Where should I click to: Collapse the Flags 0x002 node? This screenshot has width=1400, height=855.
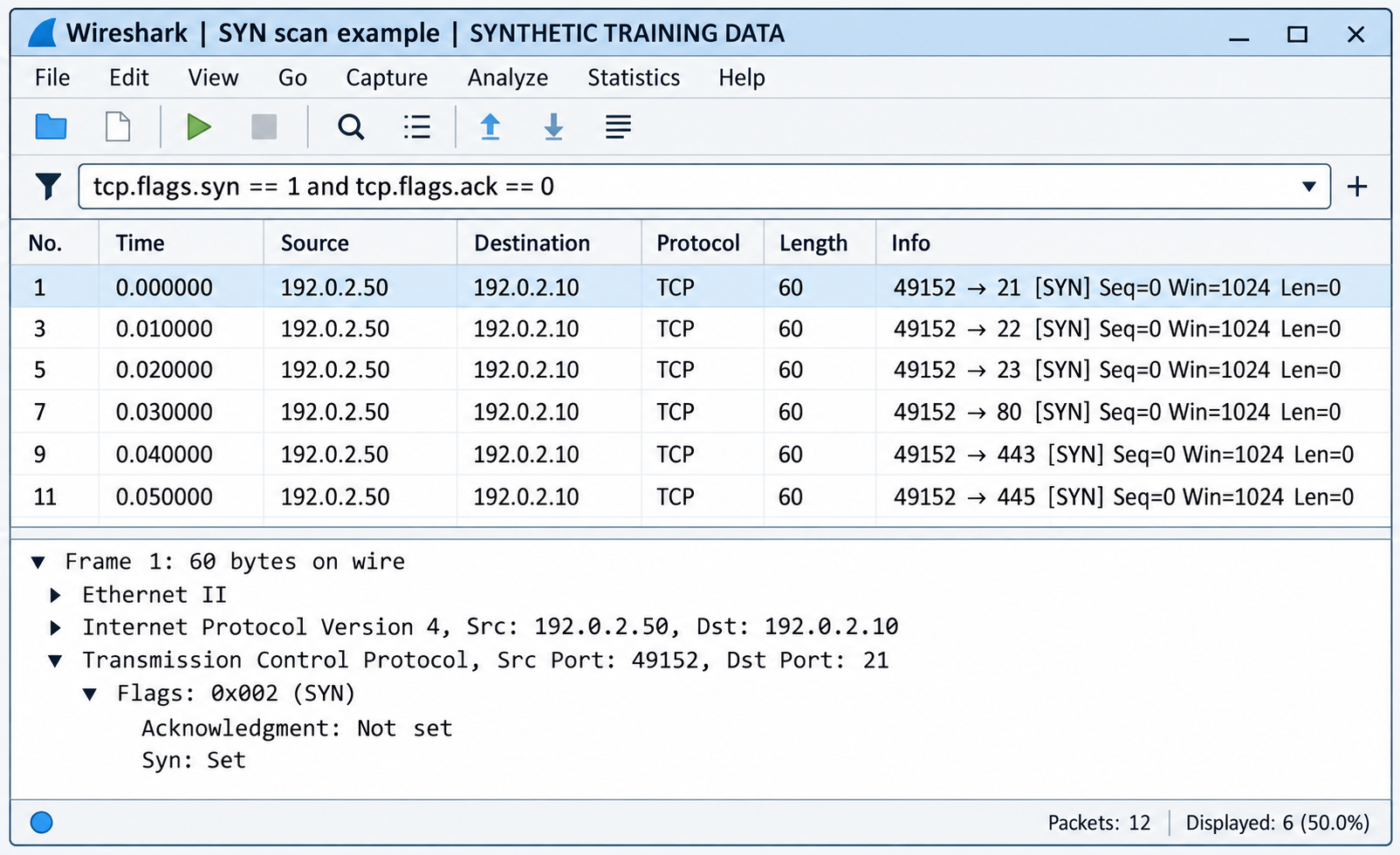[90, 694]
